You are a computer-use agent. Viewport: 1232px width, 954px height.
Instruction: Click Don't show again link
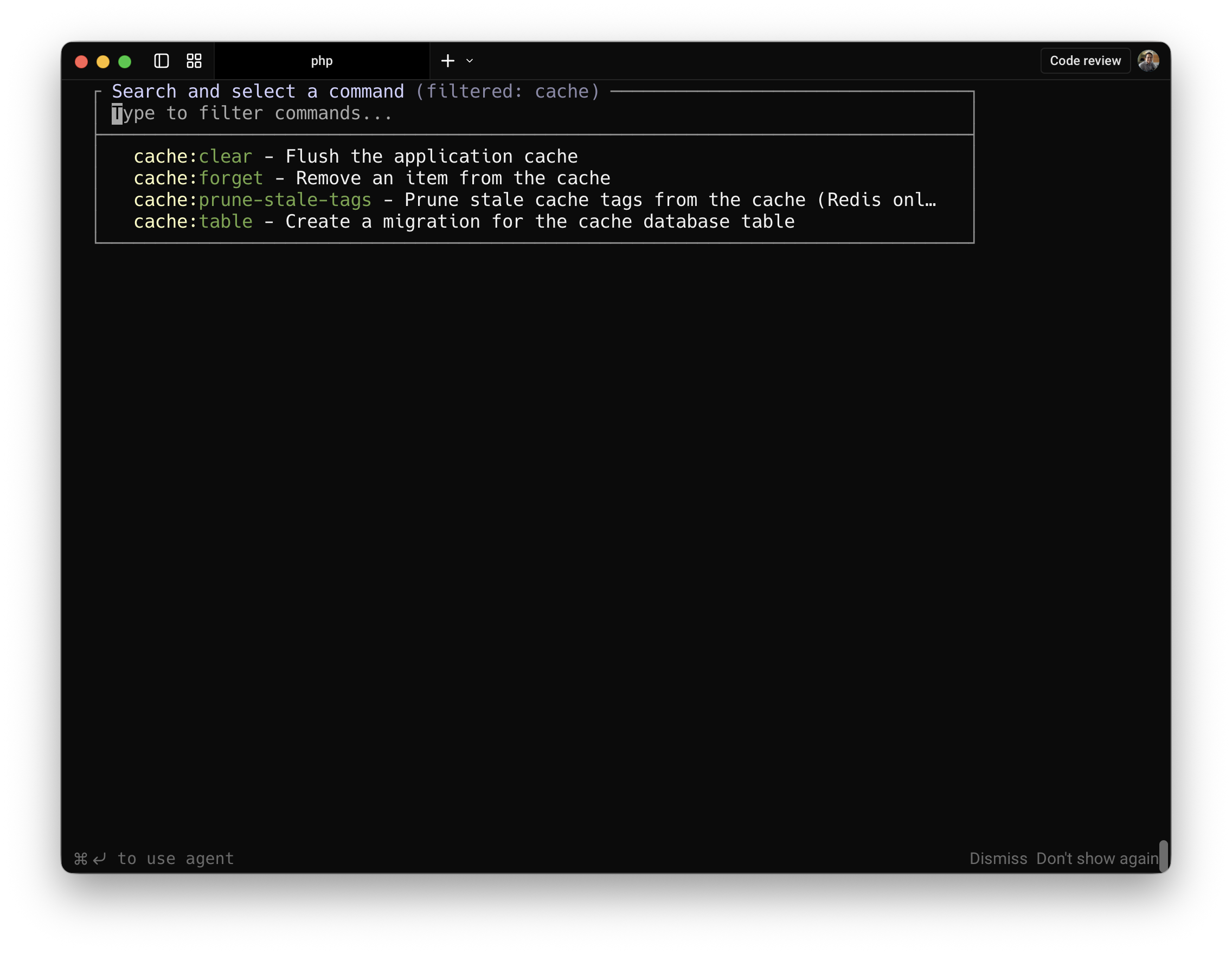(1097, 858)
